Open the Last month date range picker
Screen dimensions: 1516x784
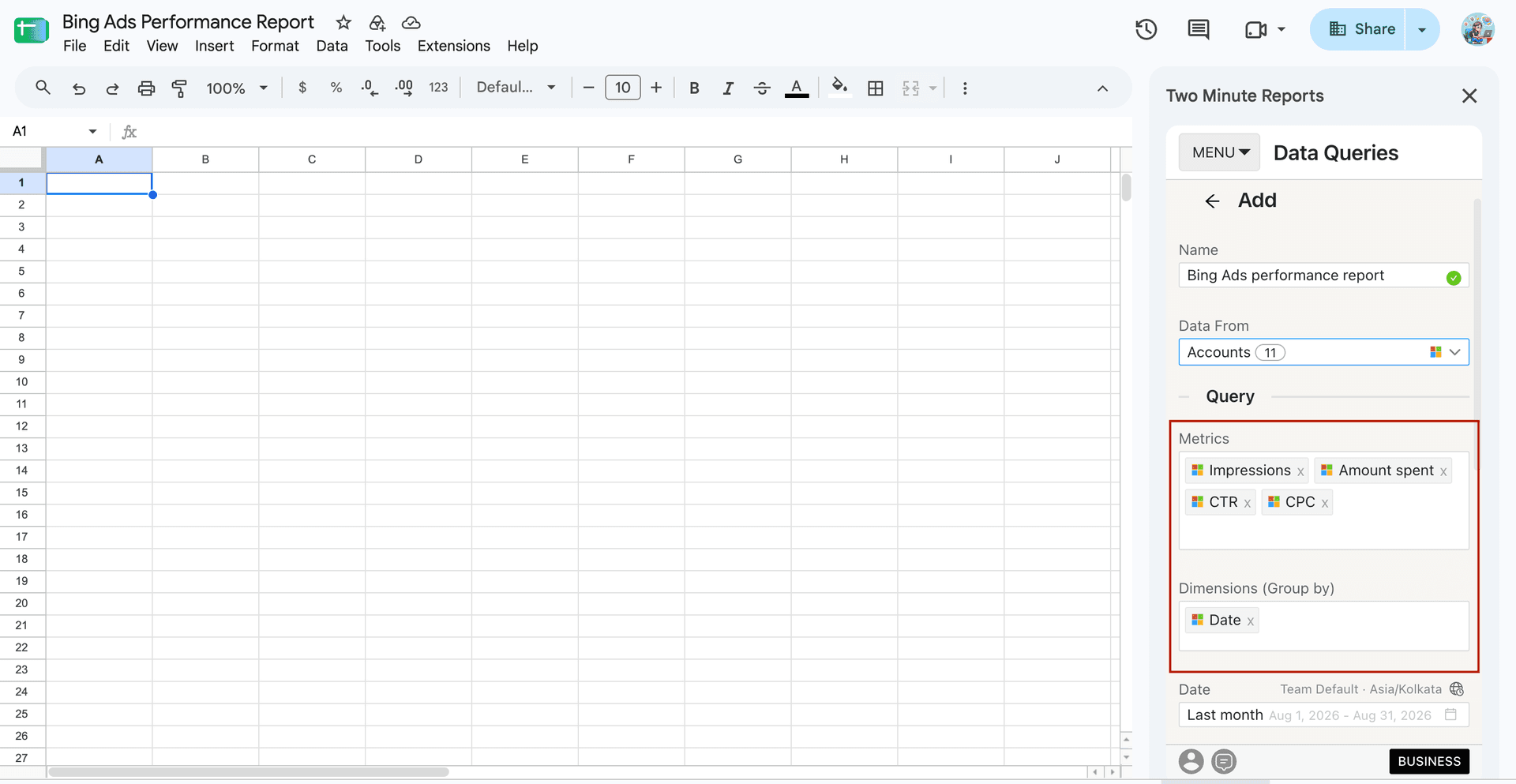point(1323,715)
